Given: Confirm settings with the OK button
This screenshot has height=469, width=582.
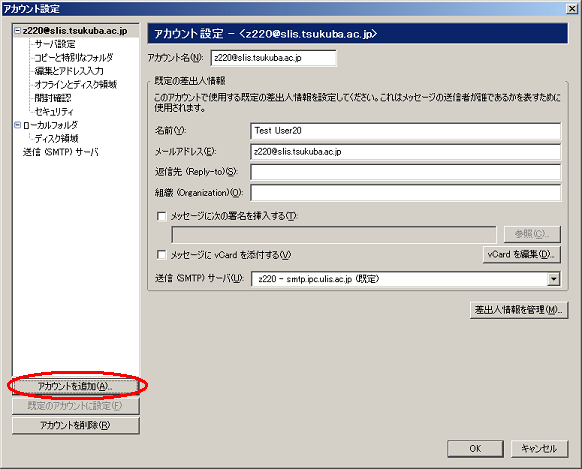Looking at the screenshot, I should (x=475, y=449).
